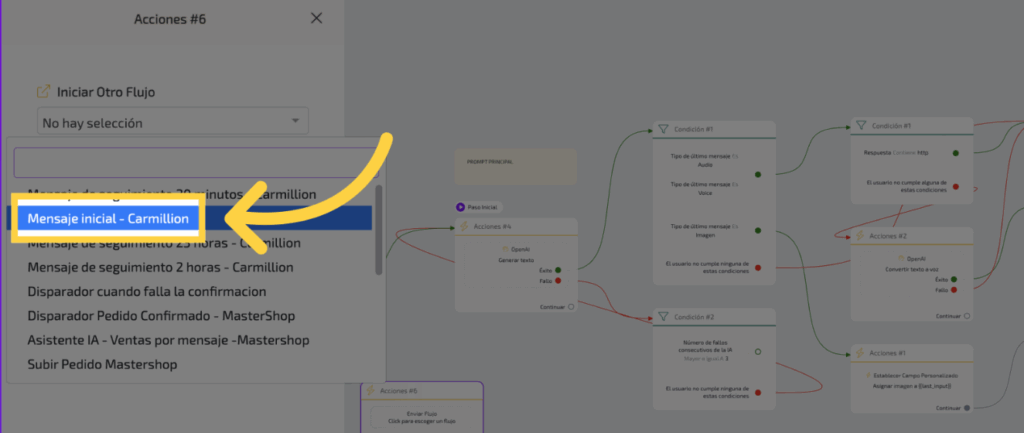
Task: Select 'Disparador cuando falla la confirmacion'
Action: 146,291
